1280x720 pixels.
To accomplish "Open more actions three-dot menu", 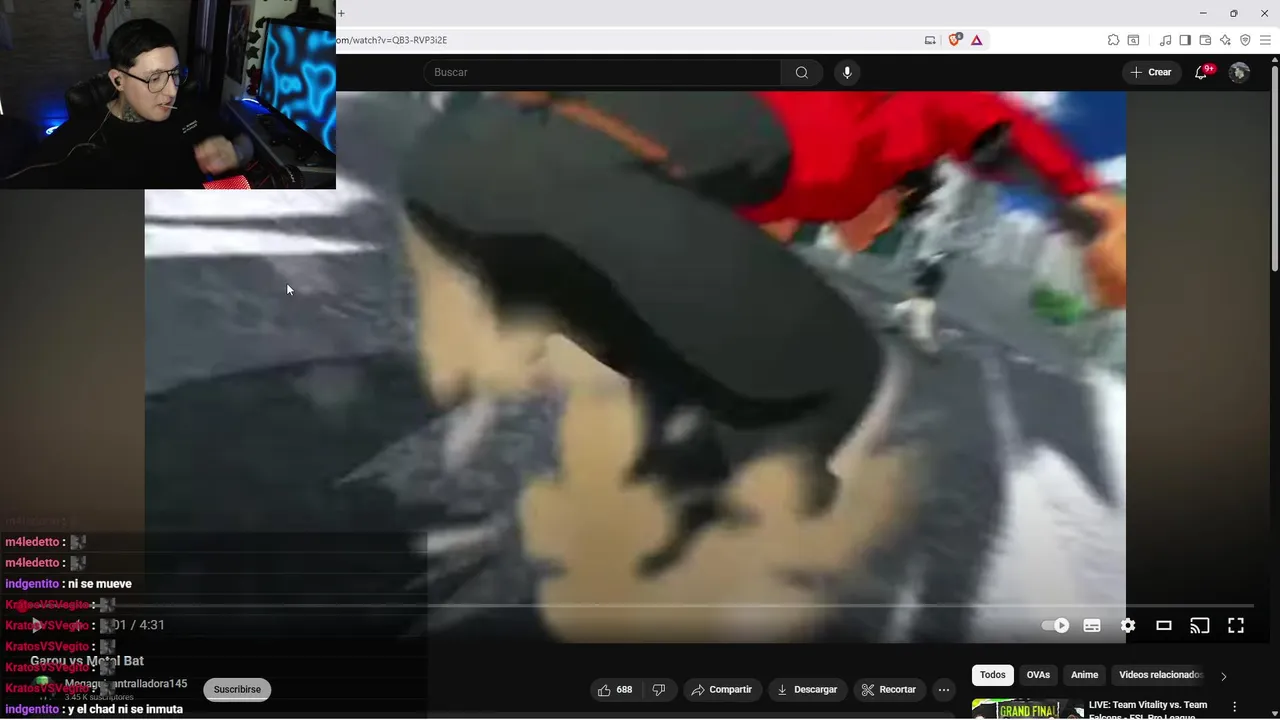I will coord(944,690).
